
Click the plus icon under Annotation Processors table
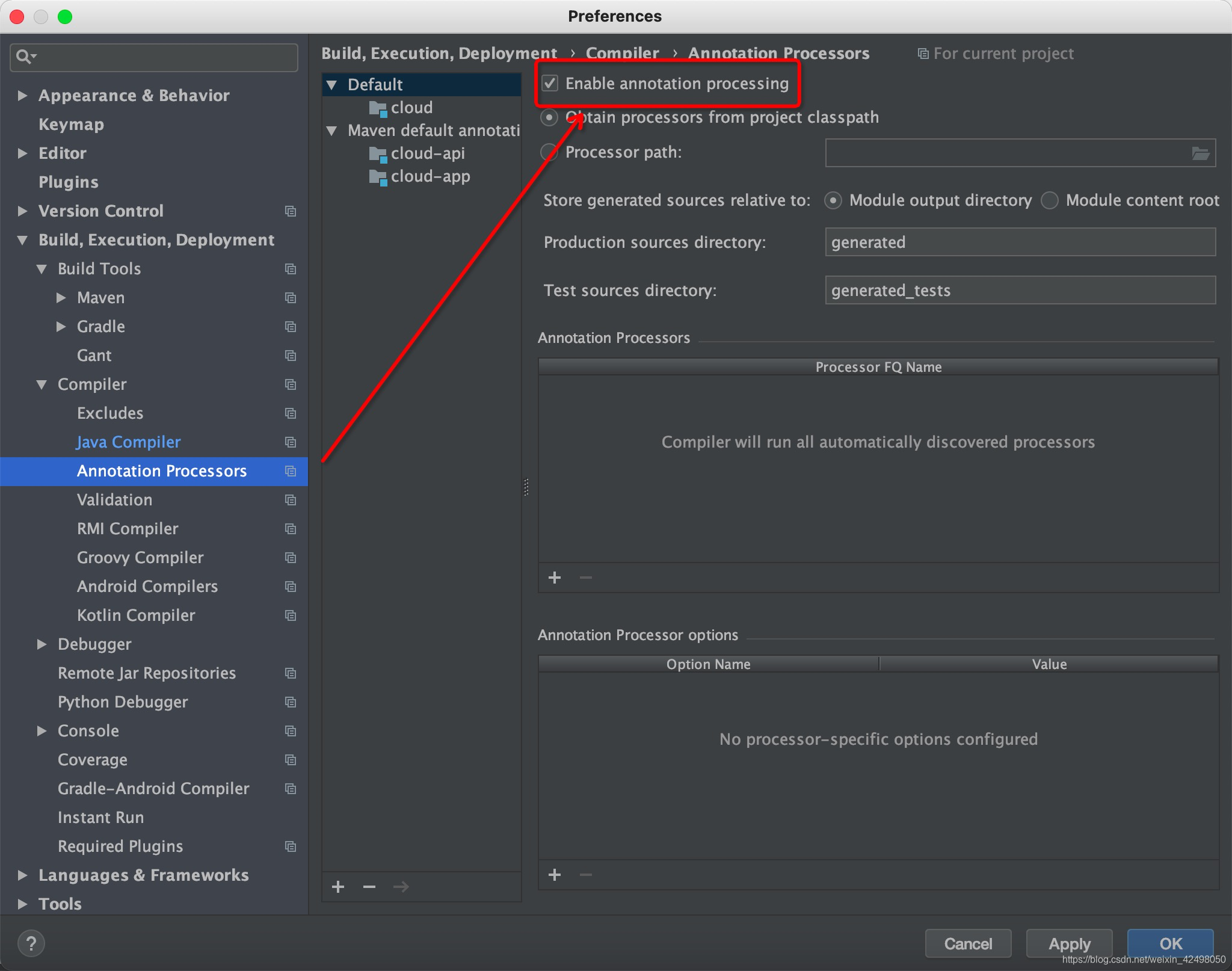(x=555, y=578)
